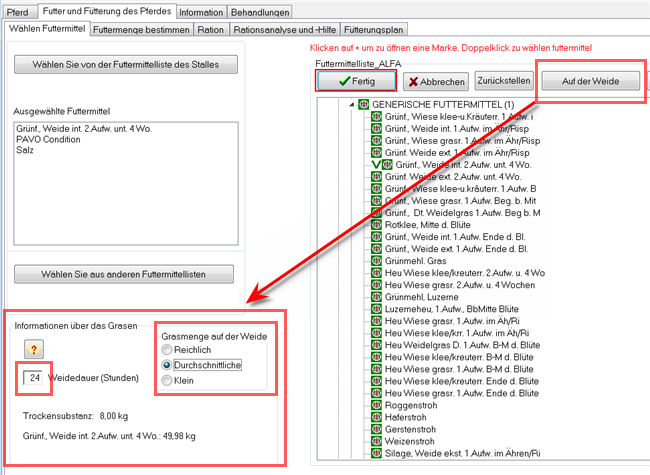Open the yellow question mark help button
The height and width of the screenshot is (475, 650).
pos(34,349)
